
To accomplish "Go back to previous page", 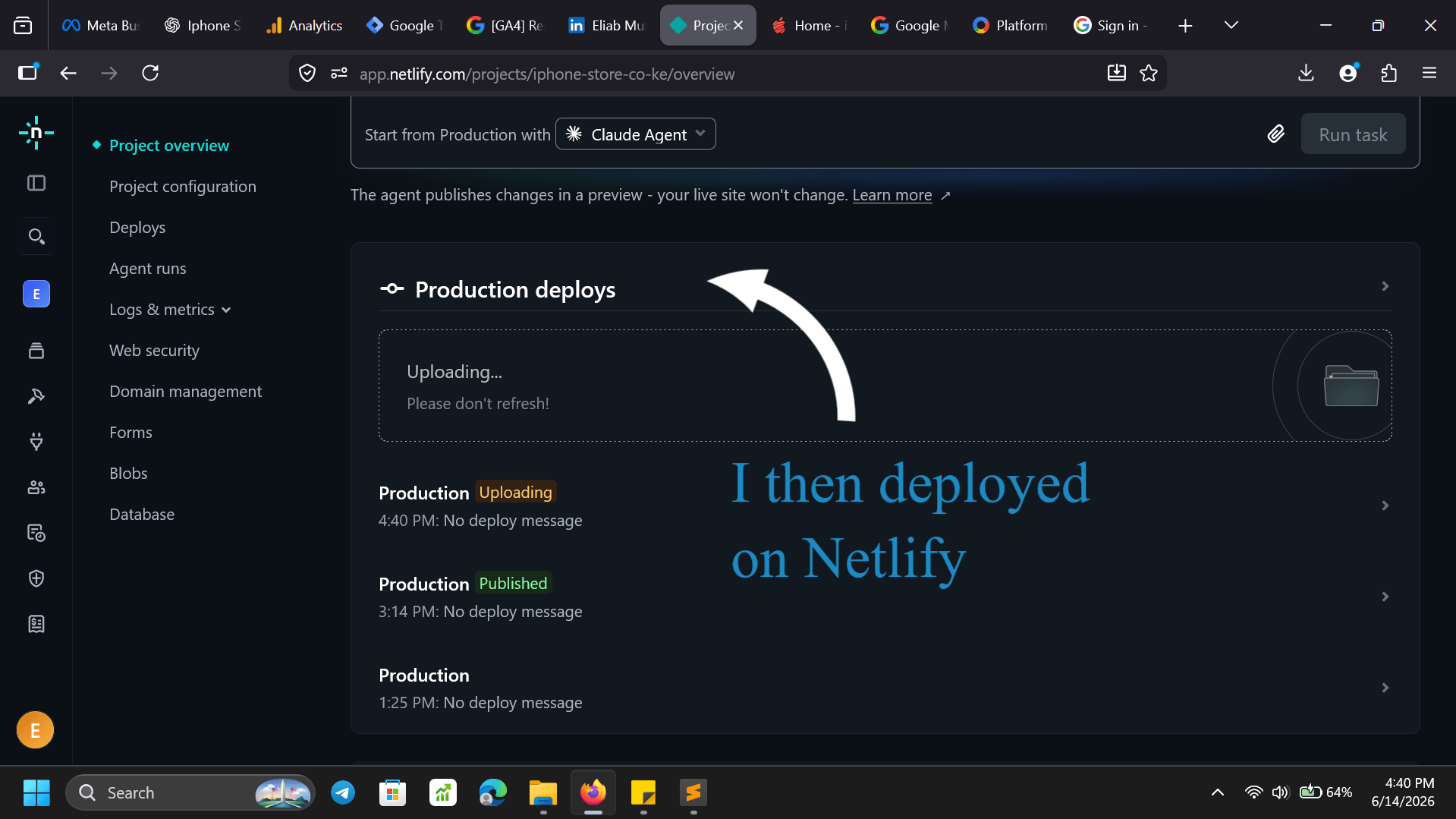I will pos(68,73).
